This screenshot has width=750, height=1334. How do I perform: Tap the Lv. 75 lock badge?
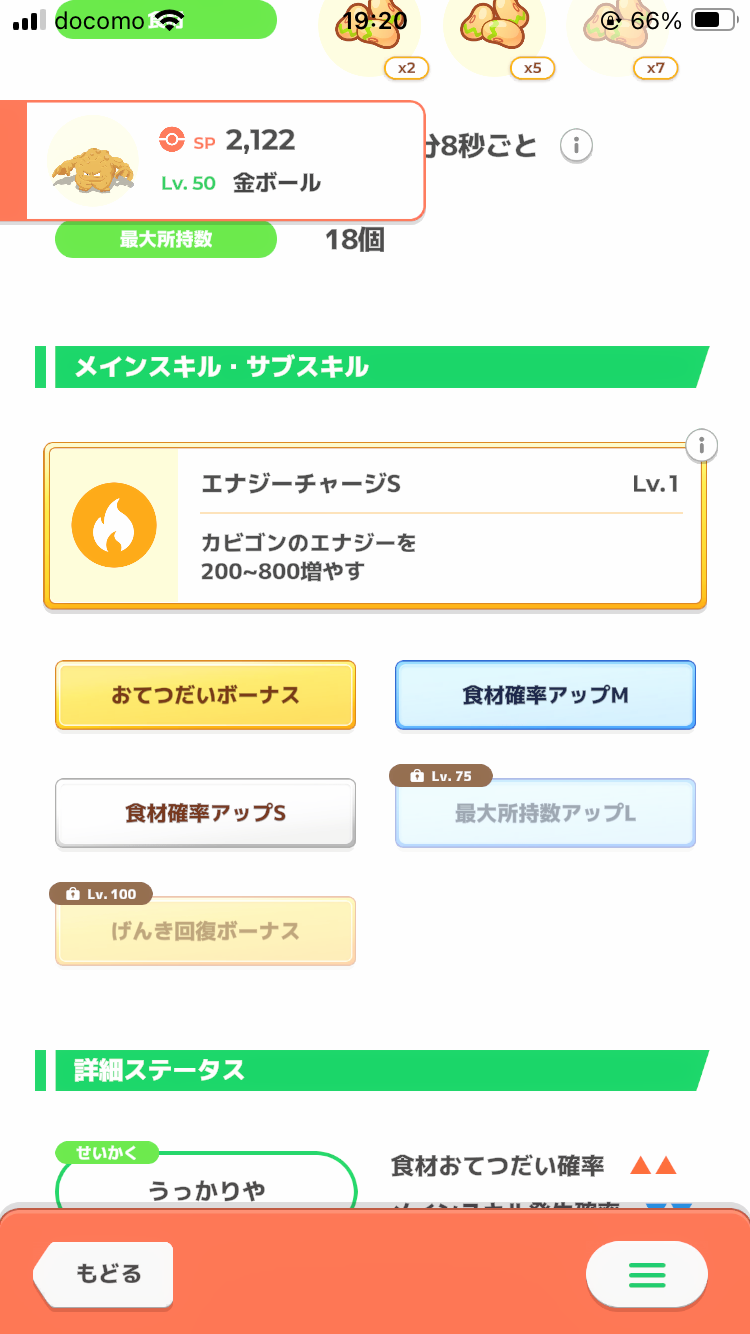pos(440,776)
